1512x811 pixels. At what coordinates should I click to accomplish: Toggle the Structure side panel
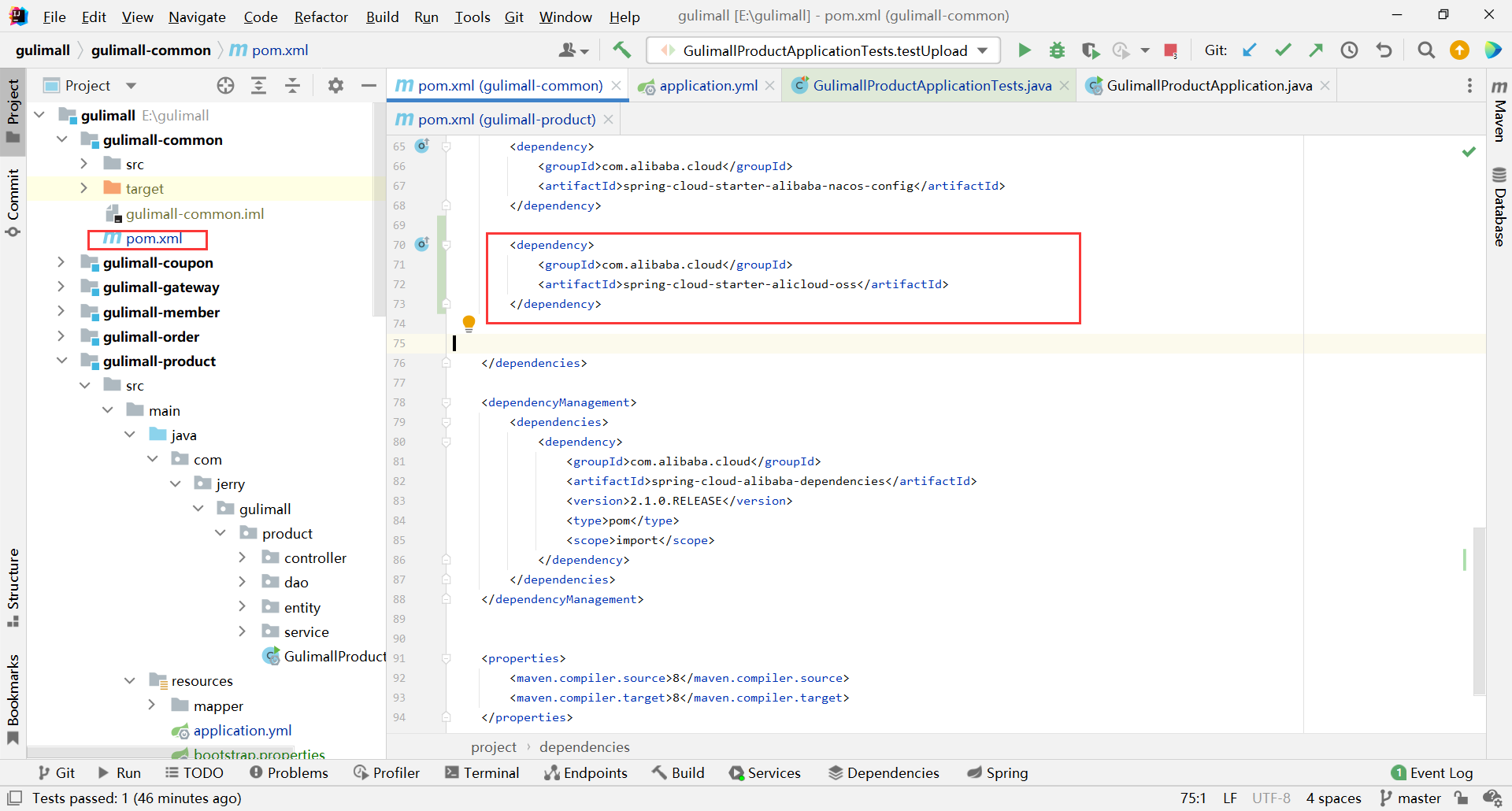click(x=13, y=587)
